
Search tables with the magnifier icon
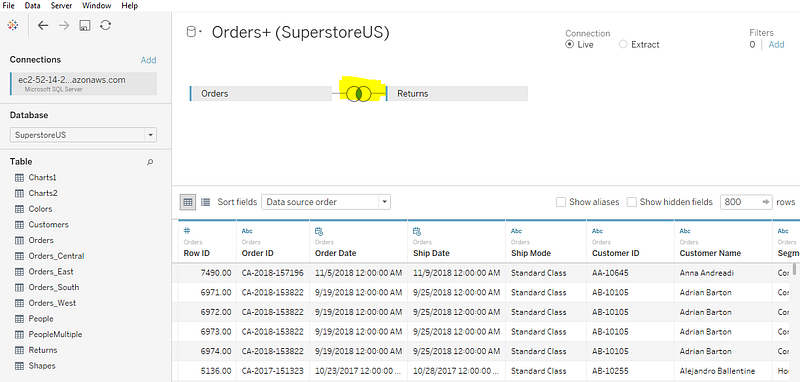tap(150, 162)
